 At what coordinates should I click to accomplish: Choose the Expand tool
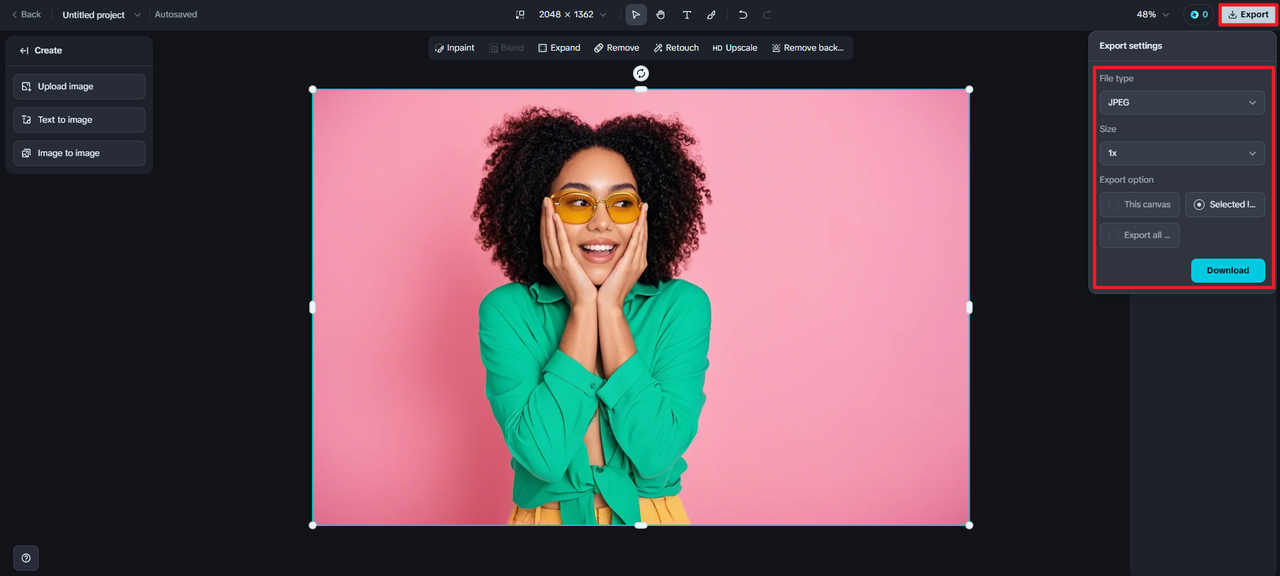point(559,48)
